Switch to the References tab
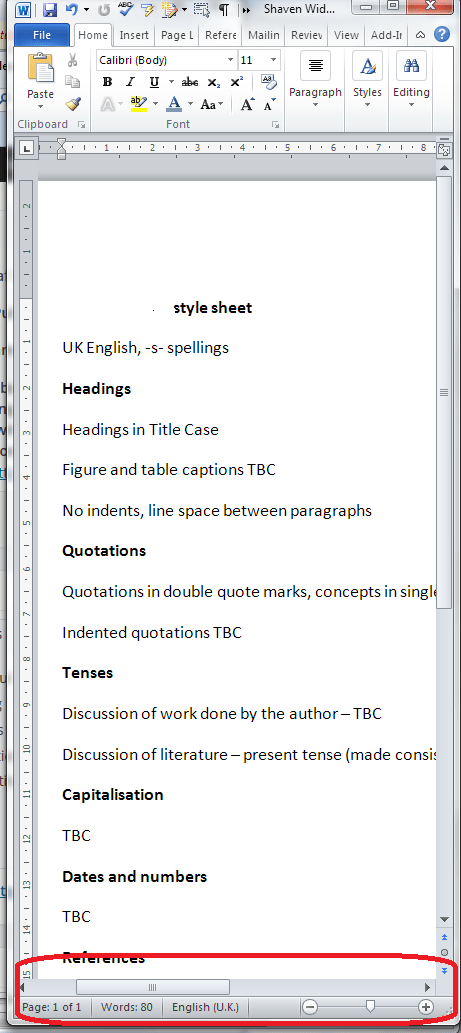 (x=221, y=35)
